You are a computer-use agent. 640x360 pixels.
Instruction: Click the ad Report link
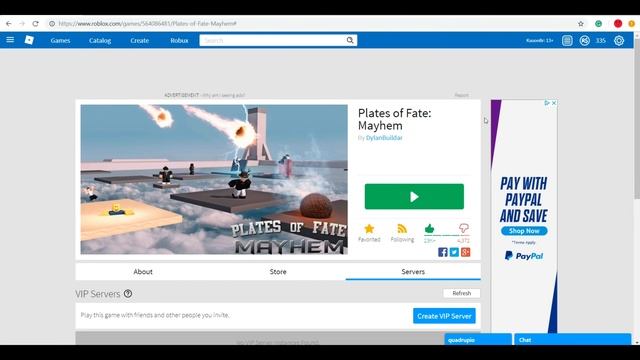click(462, 95)
